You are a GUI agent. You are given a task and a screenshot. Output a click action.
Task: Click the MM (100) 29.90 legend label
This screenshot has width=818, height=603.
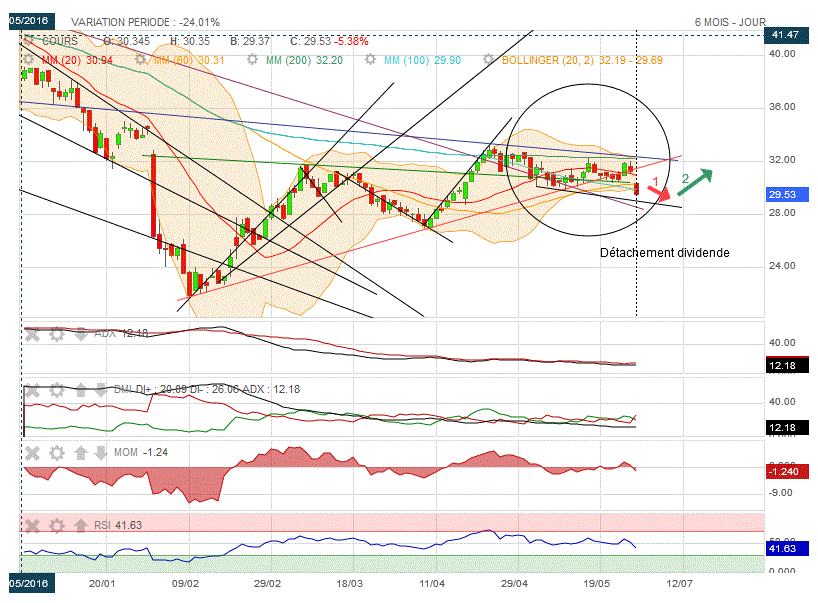(423, 60)
